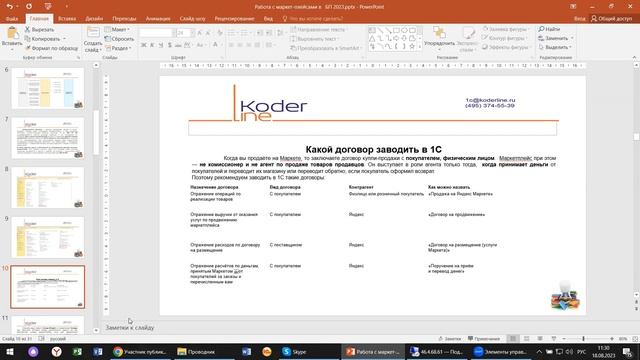Select slide 8 thumbnail
The width and height of the screenshot is (640, 360).
(48, 188)
